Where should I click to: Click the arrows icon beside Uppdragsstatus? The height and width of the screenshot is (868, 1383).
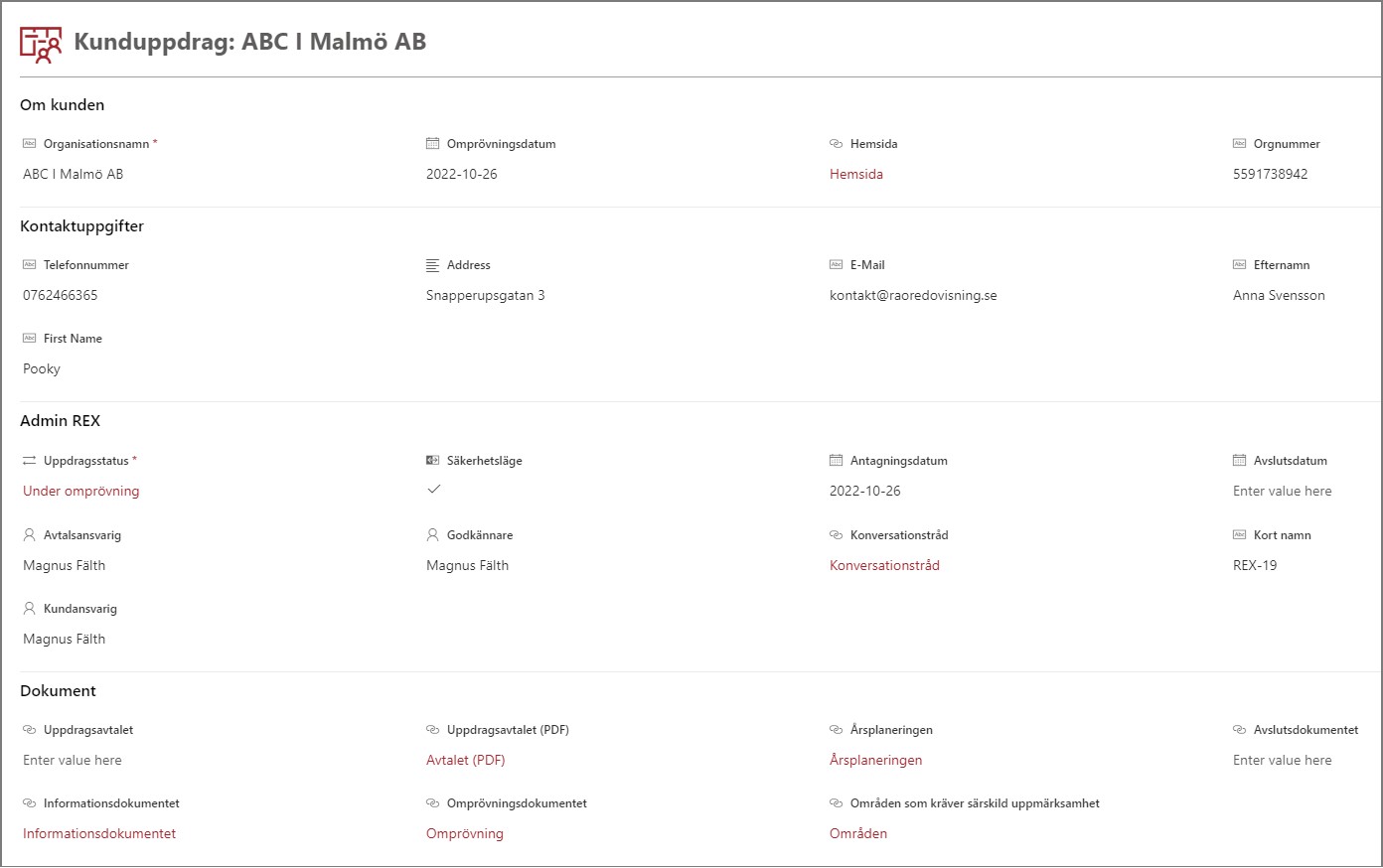(29, 461)
